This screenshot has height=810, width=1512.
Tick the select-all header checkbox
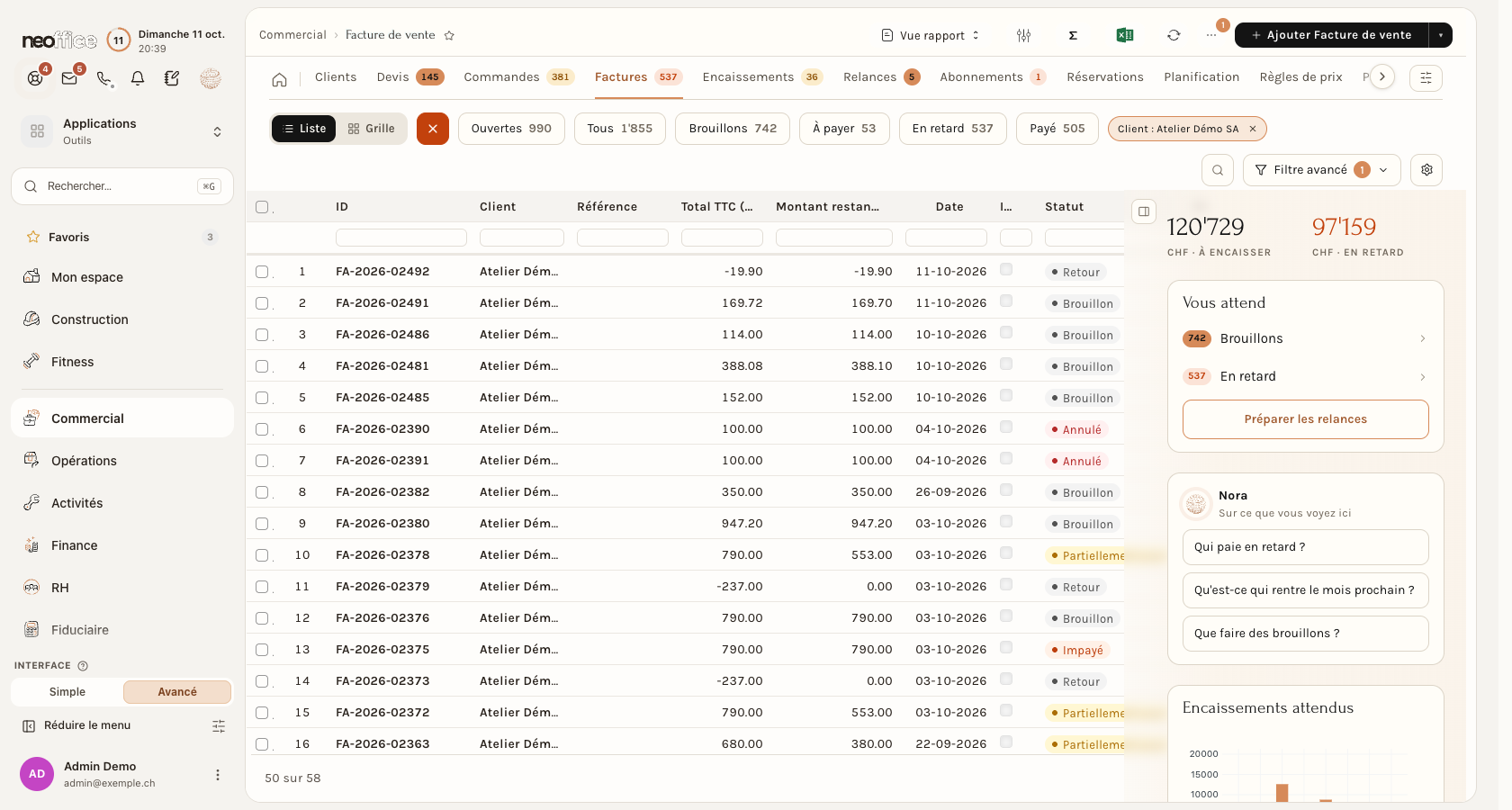click(262, 207)
